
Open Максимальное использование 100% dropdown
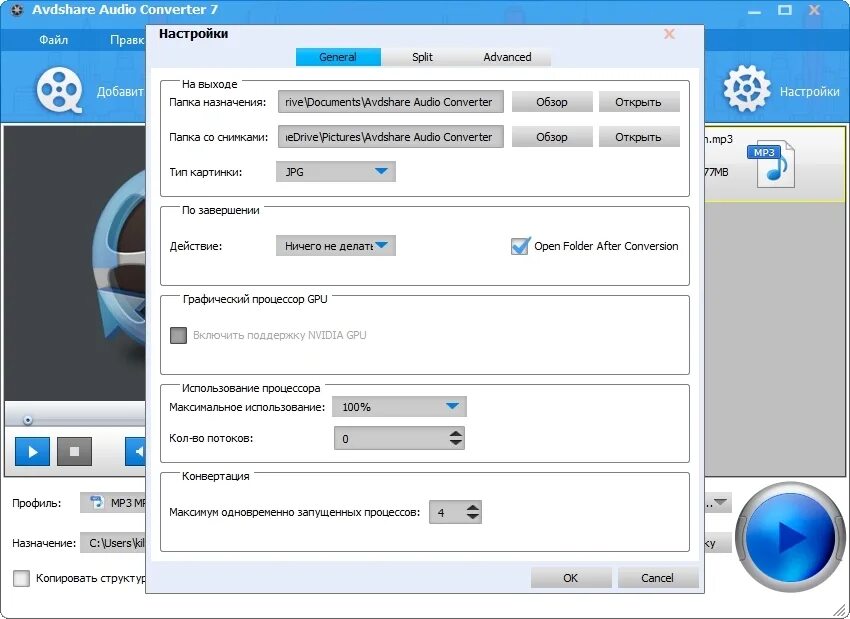point(400,407)
